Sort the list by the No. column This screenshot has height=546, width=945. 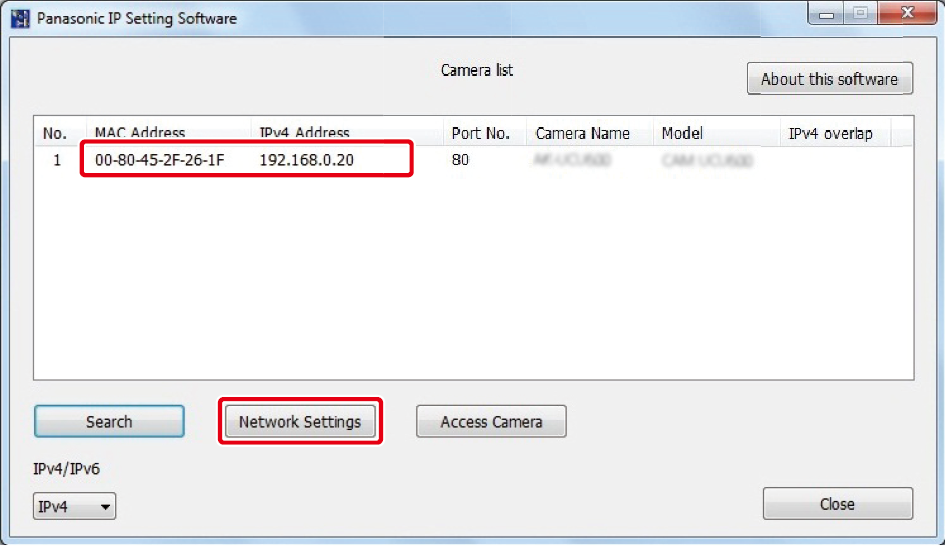[x=55, y=133]
